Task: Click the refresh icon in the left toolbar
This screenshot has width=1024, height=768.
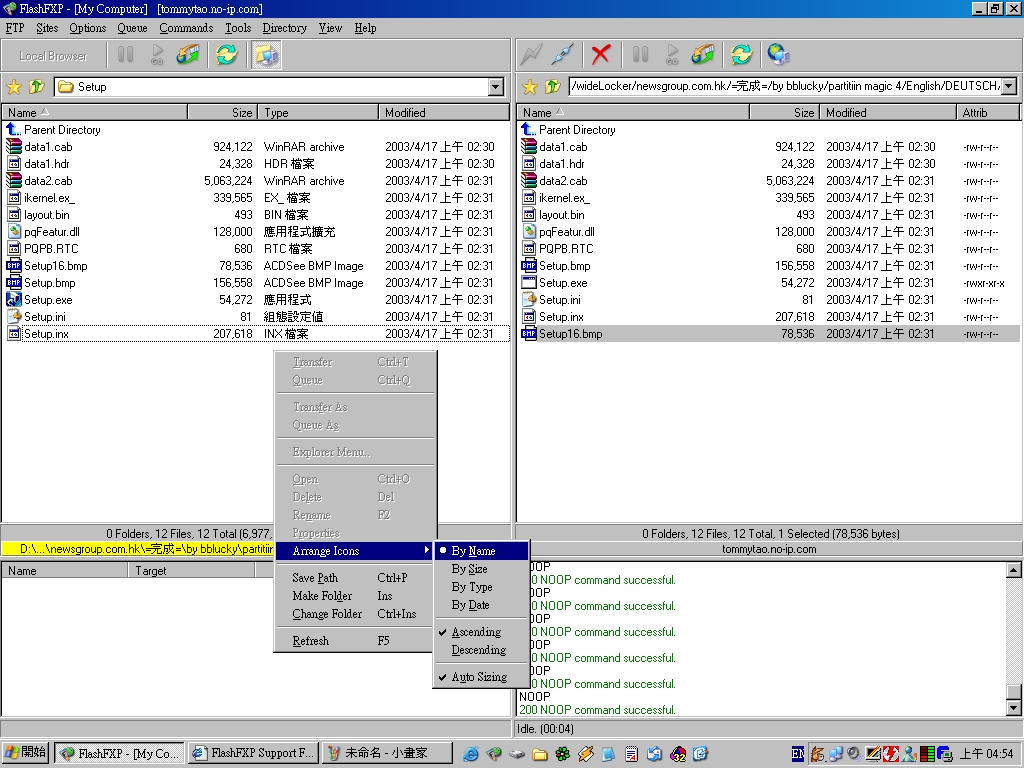Action: point(227,55)
